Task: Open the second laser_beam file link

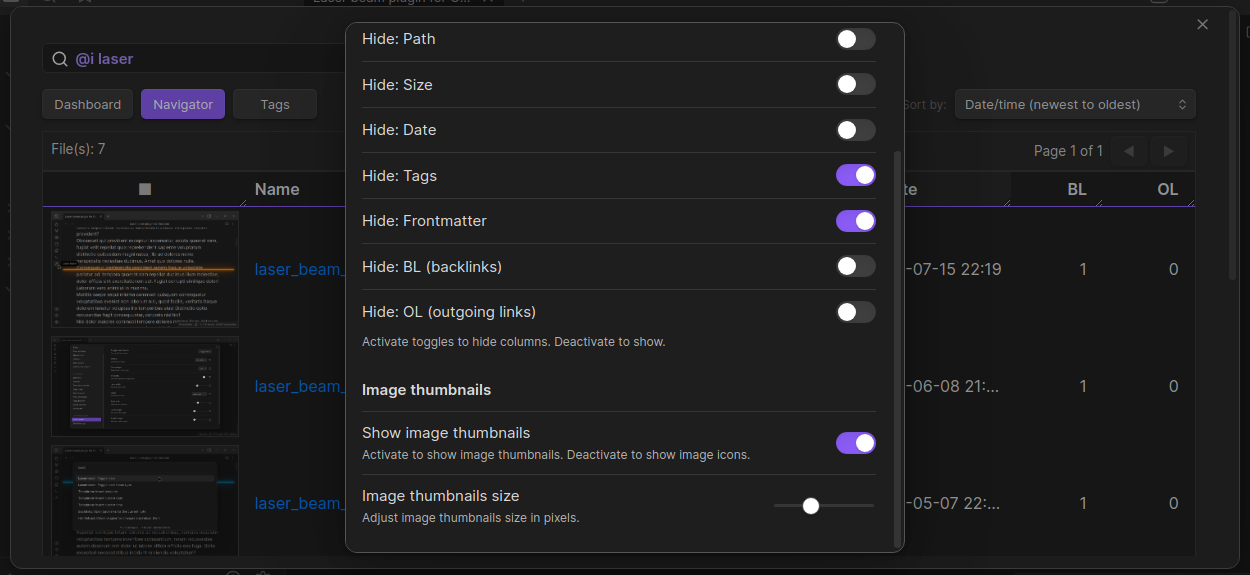Action: click(298, 386)
